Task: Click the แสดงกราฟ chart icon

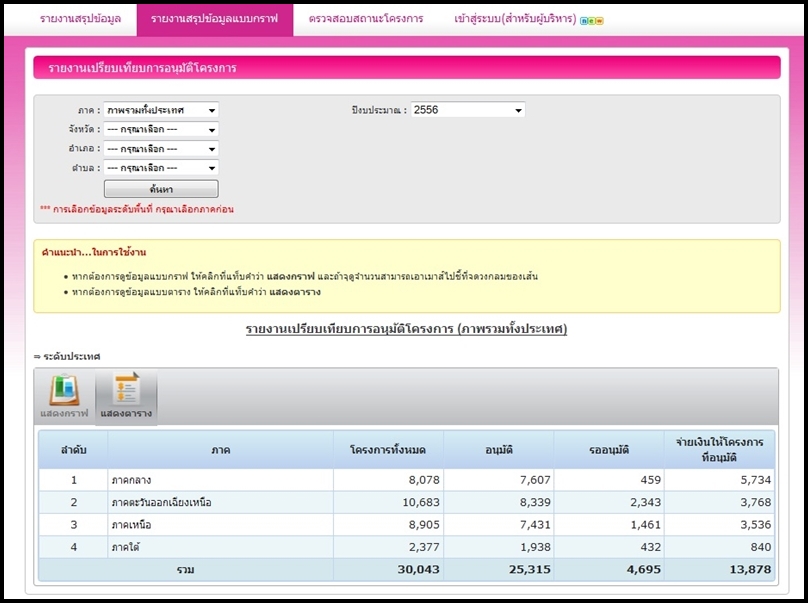Action: click(x=64, y=396)
